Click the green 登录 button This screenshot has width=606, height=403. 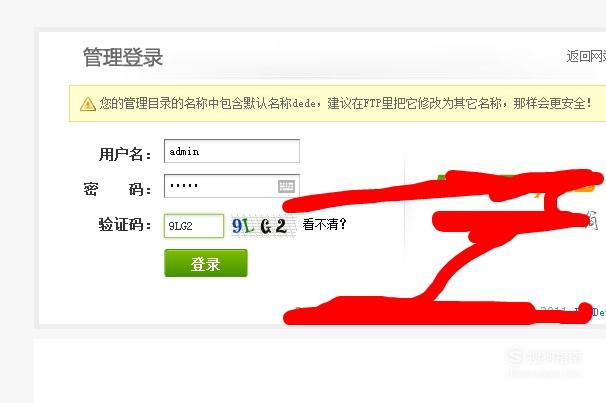click(x=206, y=263)
